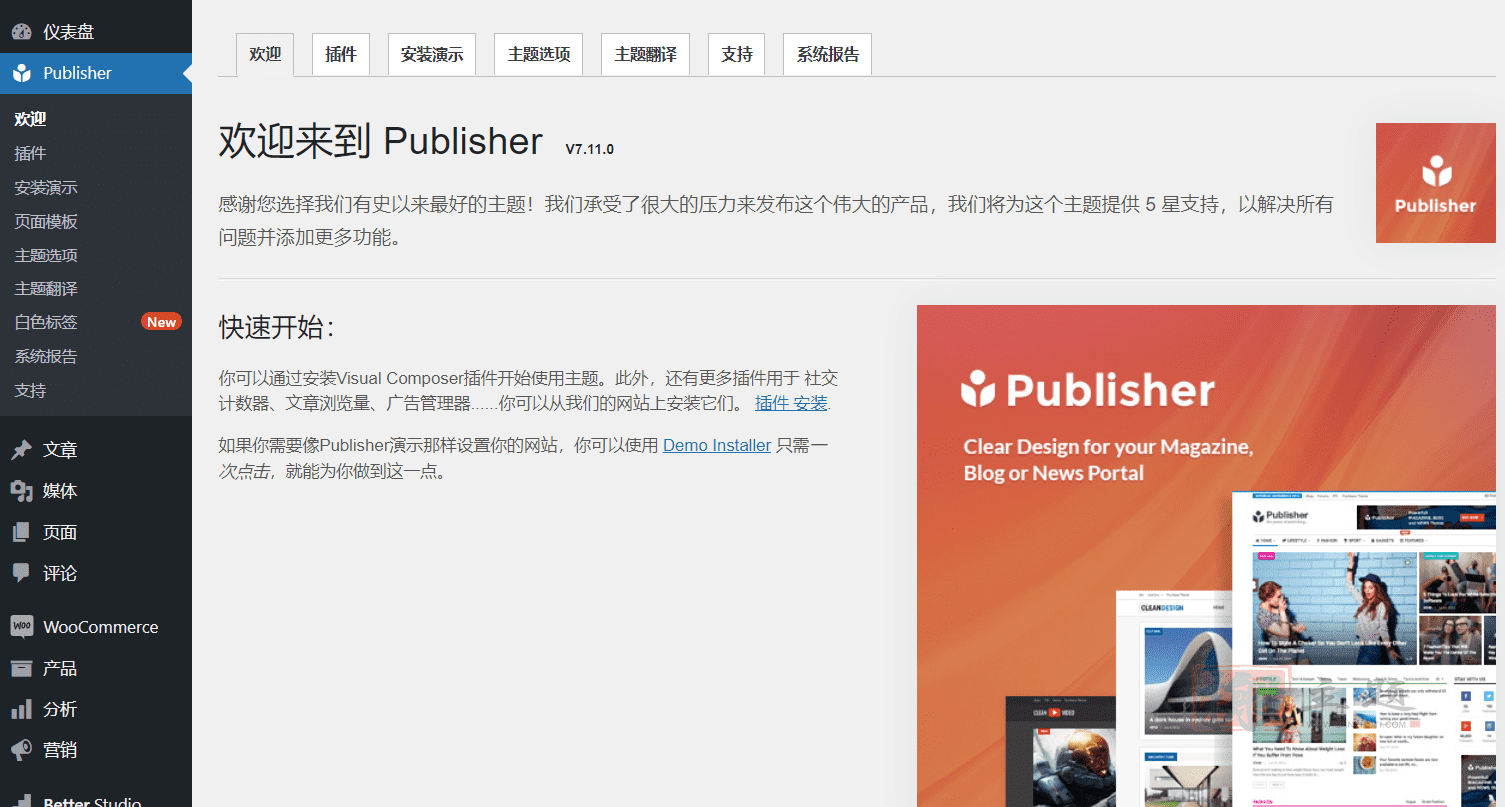Screen dimensions: 1505x807
Task: Select 欢迎 in the Publisher submenu
Action: pos(30,119)
